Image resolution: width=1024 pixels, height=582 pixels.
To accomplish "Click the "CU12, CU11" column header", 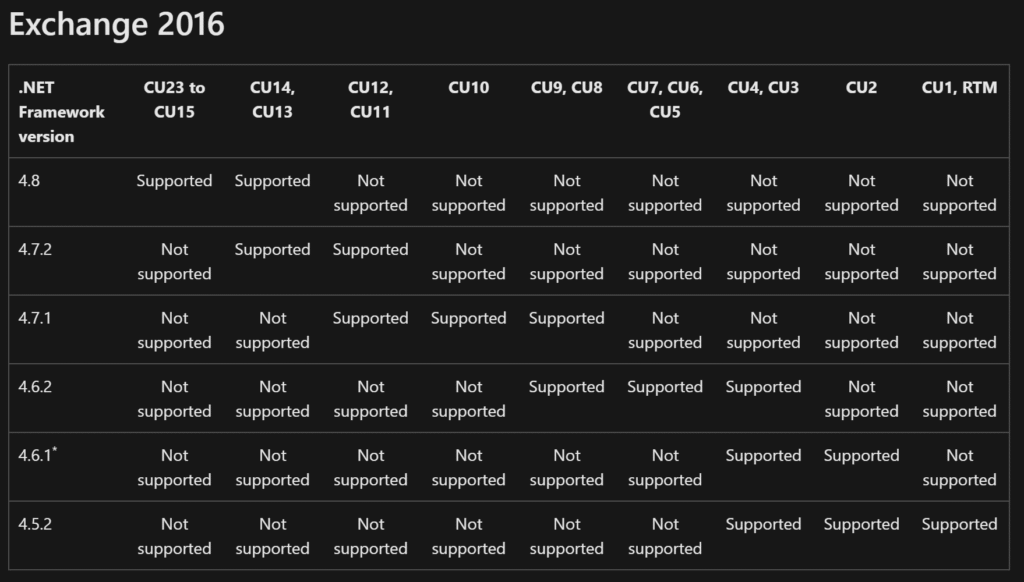I will click(370, 100).
